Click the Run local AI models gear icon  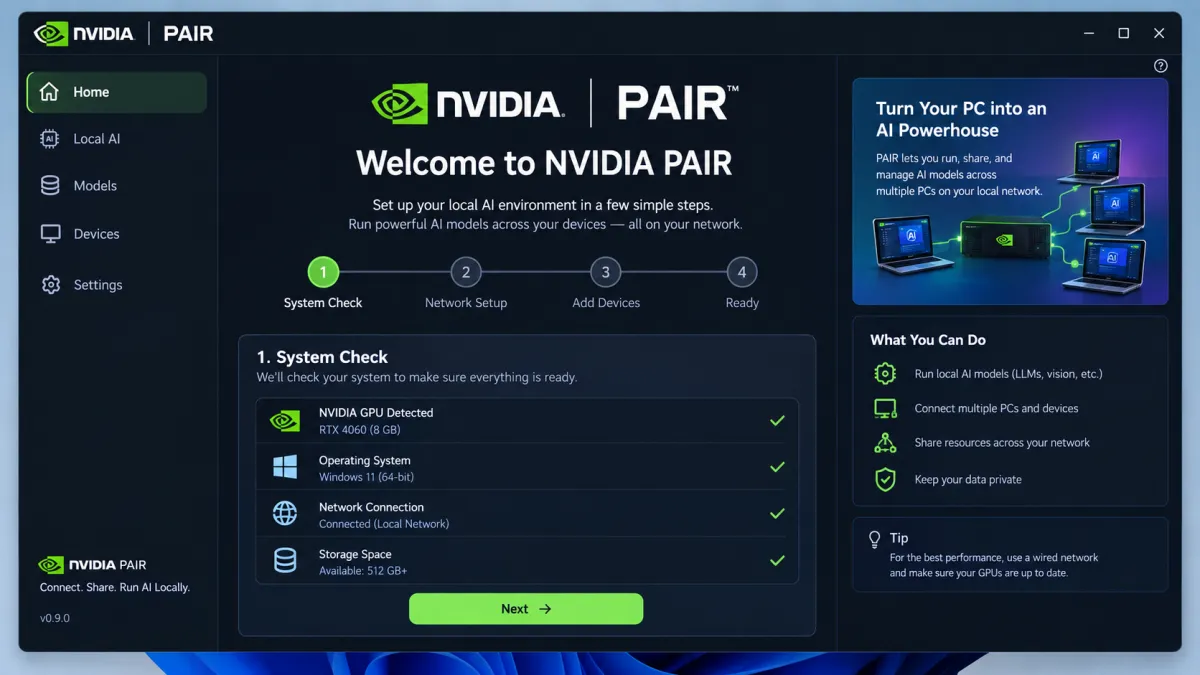coord(885,374)
